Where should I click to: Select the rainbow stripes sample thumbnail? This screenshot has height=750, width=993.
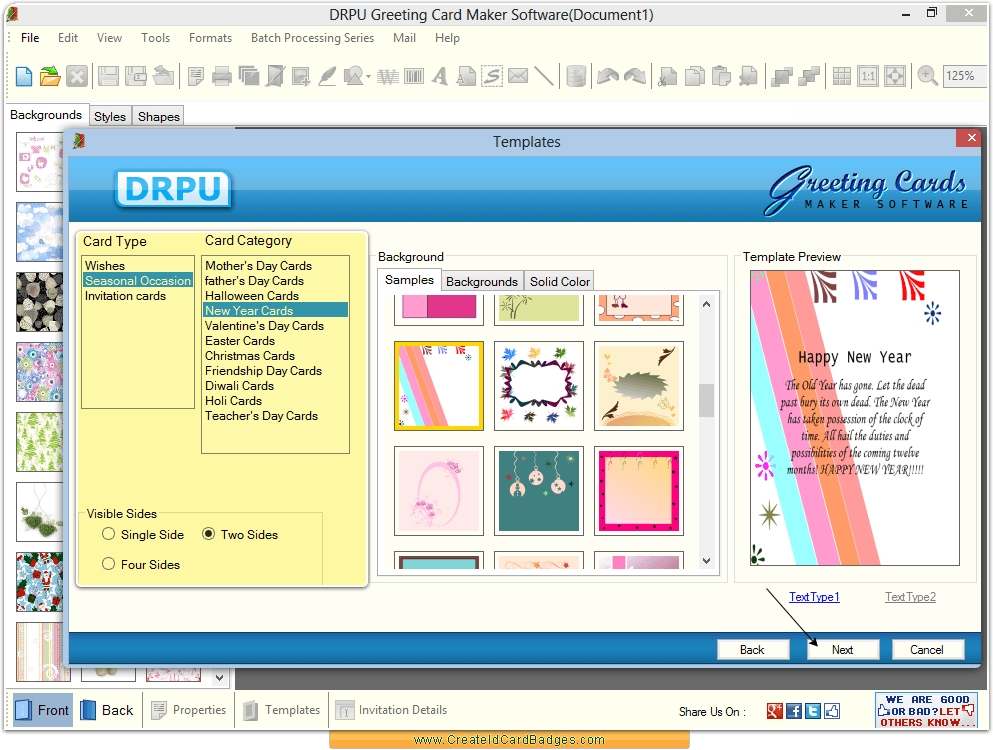click(439, 386)
